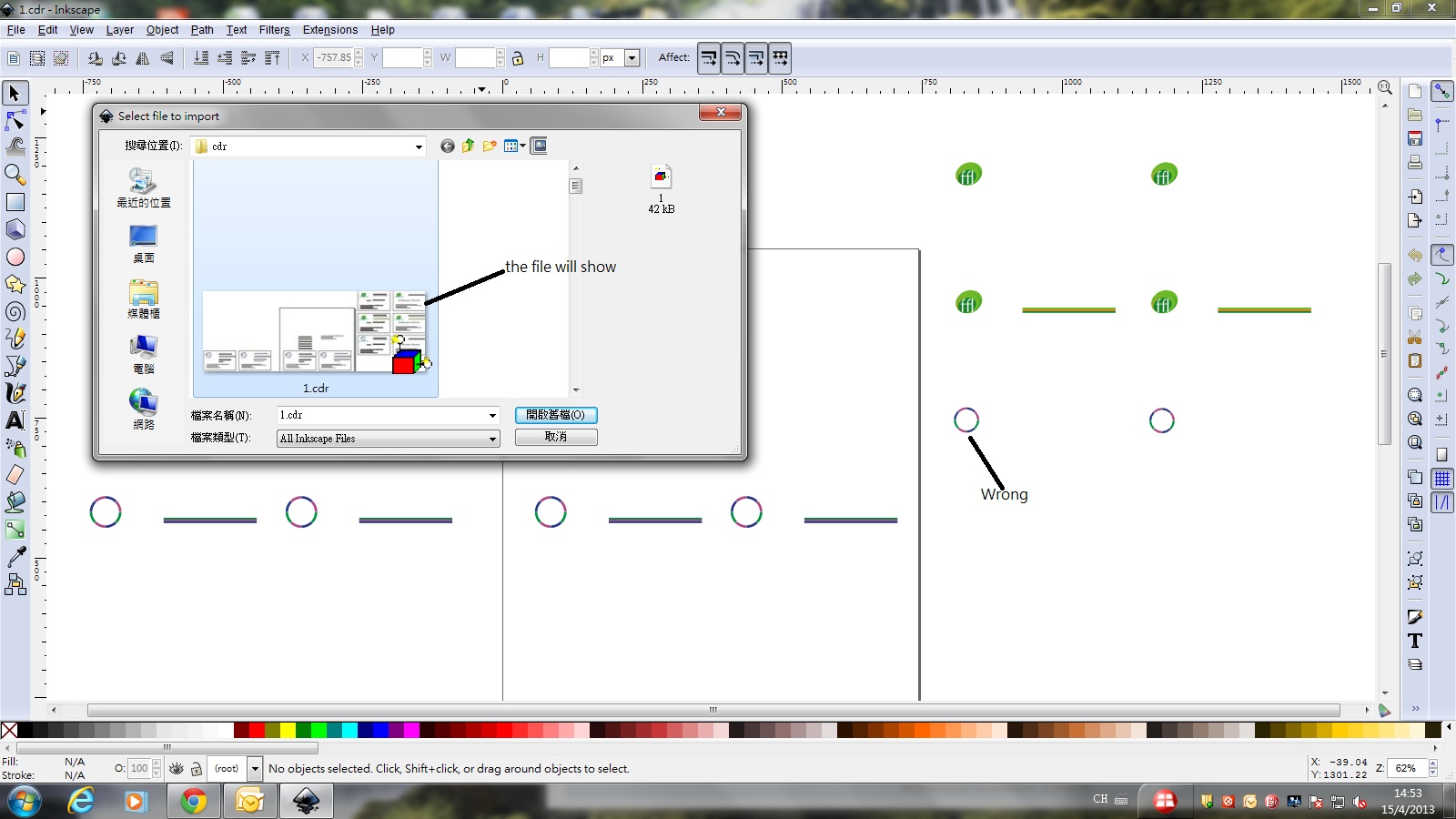This screenshot has height=819, width=1456.
Task: Click the Rectangle tool
Action: [x=15, y=202]
